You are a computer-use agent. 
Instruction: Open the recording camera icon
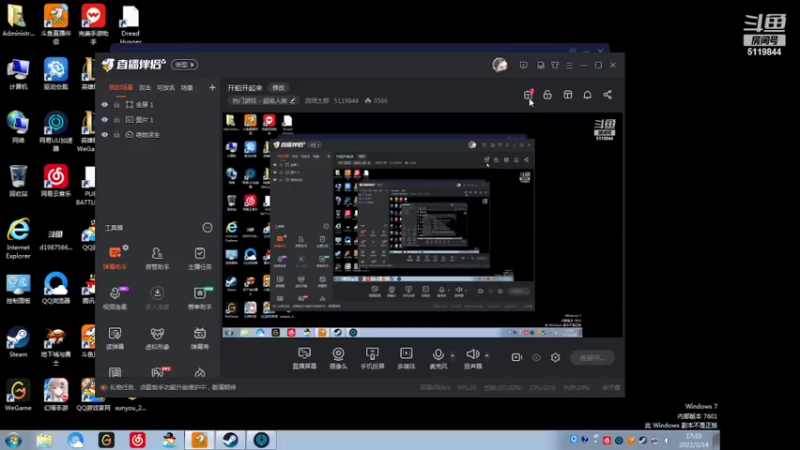[516, 357]
